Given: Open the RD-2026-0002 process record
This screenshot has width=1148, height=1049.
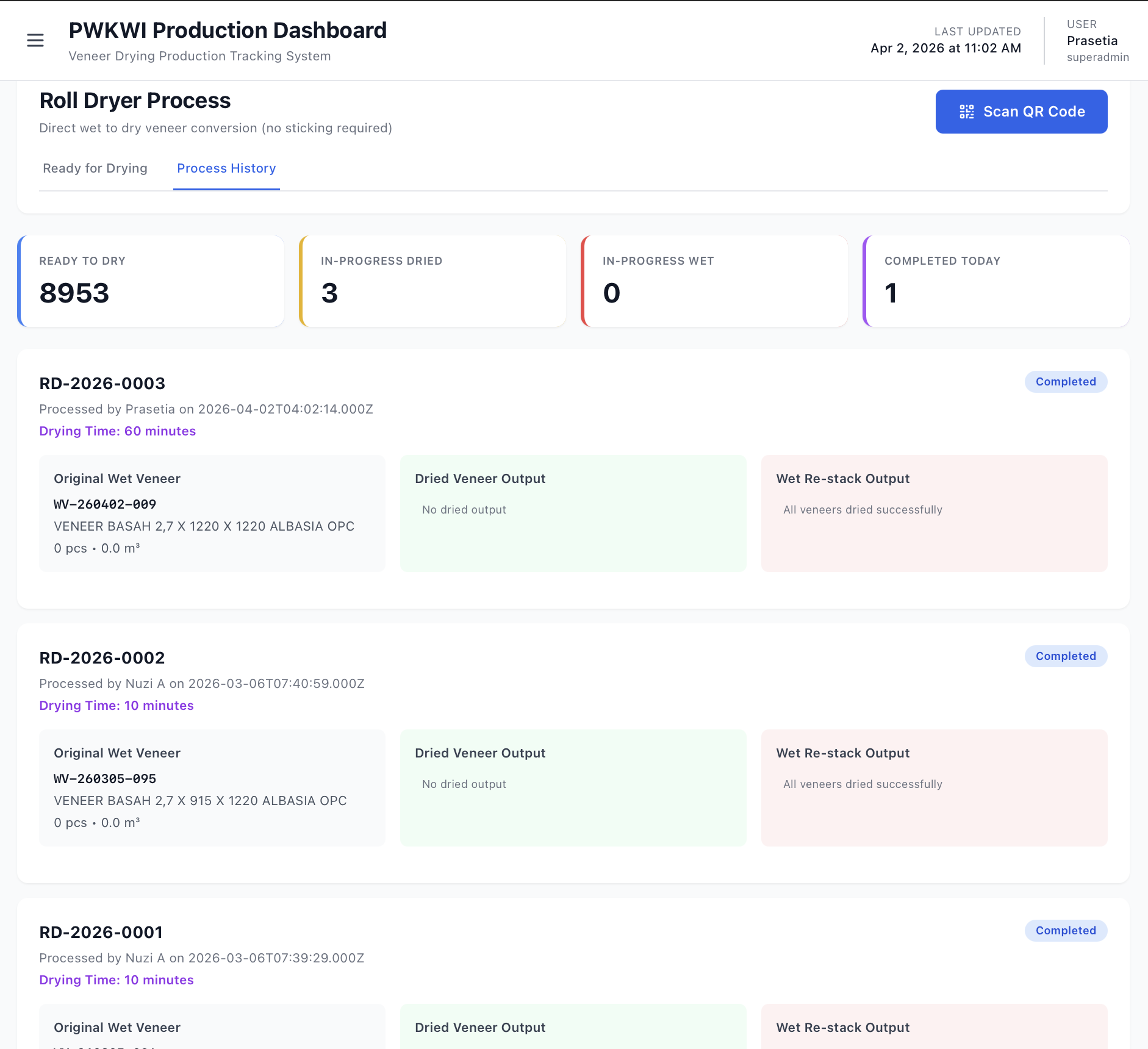Looking at the screenshot, I should (102, 658).
